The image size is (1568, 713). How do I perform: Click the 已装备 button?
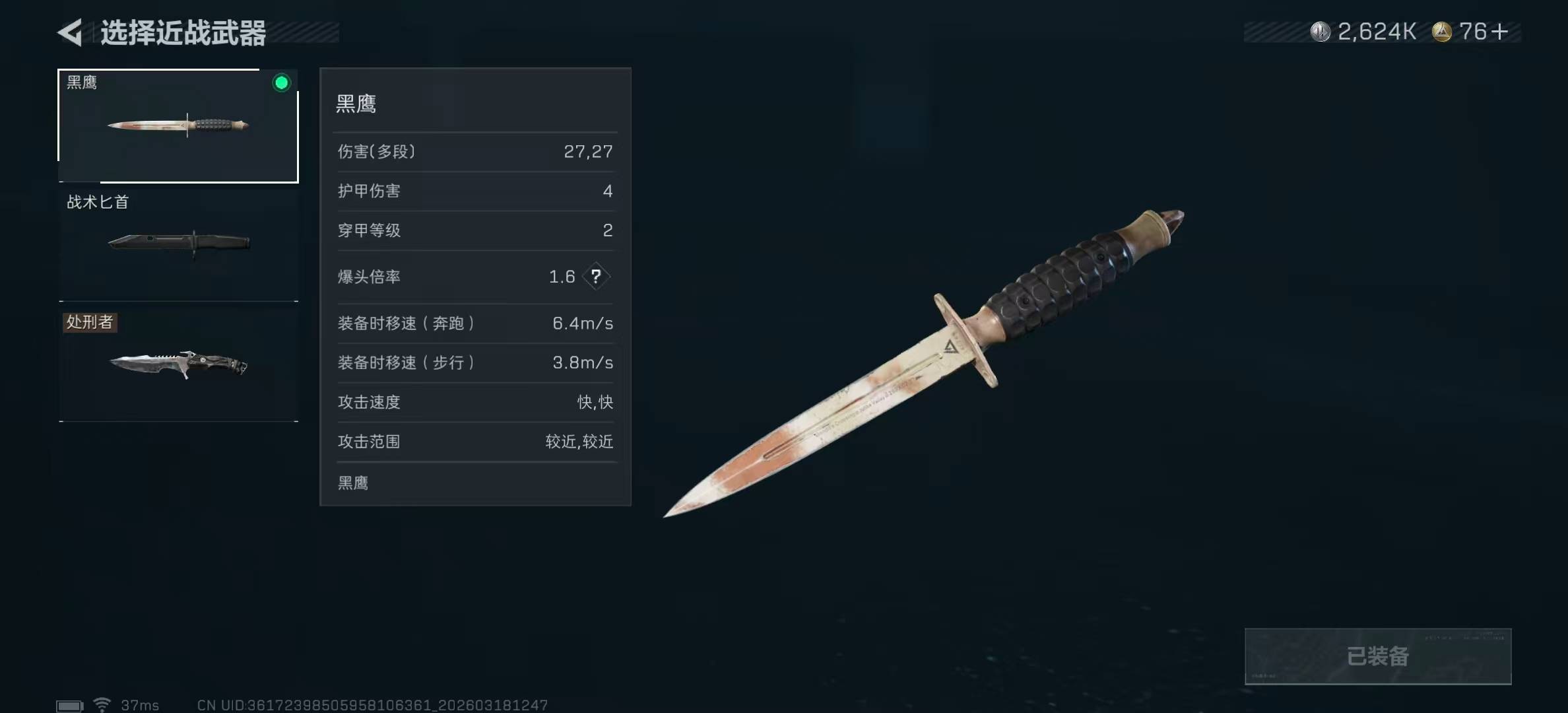tap(1378, 656)
